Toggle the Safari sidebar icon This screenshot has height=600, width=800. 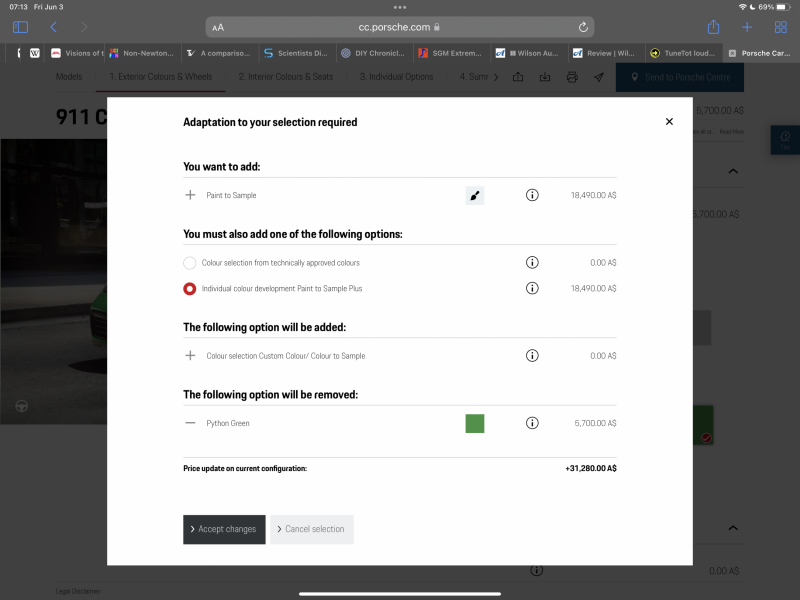(20, 27)
